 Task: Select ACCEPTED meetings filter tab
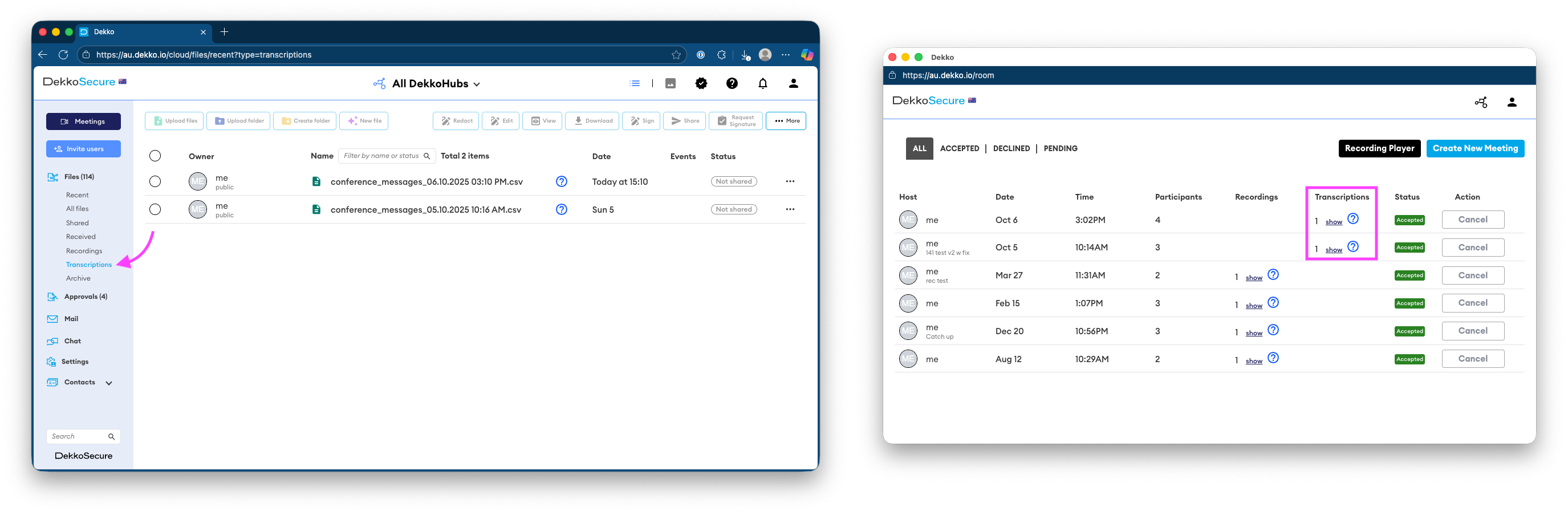959,148
